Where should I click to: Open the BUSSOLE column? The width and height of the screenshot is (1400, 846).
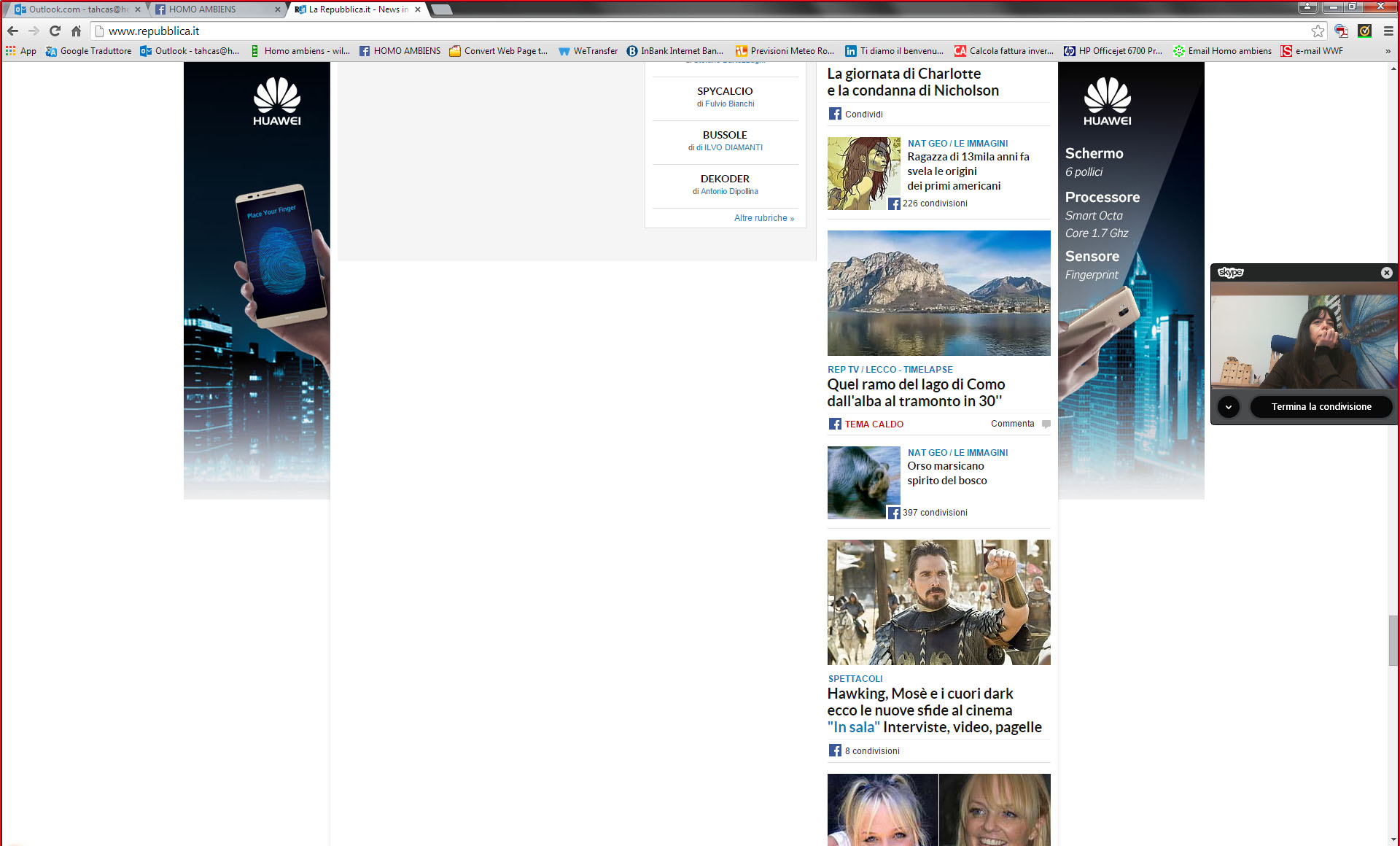click(x=725, y=135)
